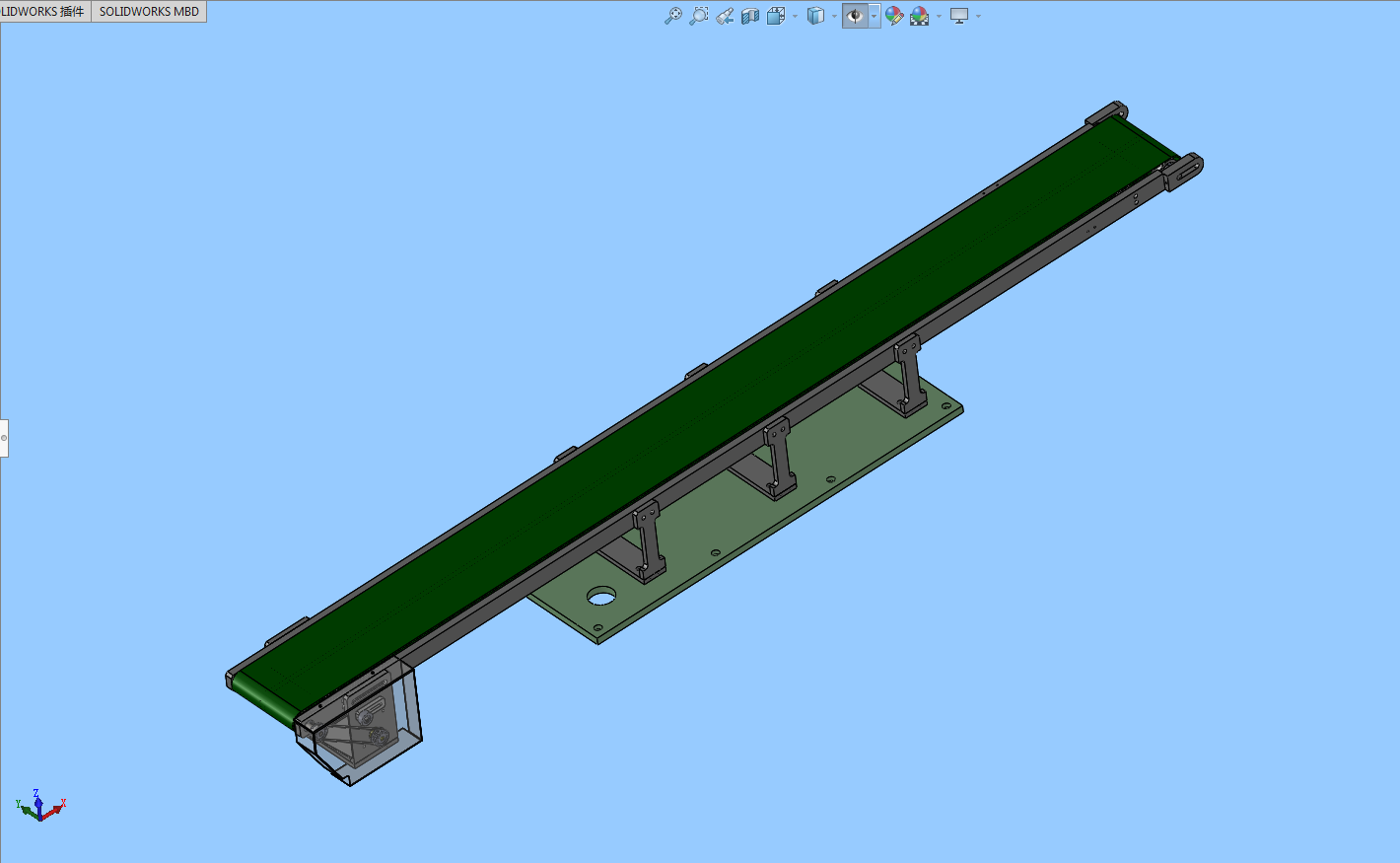
Task: Open the View Orientation cube icon
Action: (x=776, y=16)
